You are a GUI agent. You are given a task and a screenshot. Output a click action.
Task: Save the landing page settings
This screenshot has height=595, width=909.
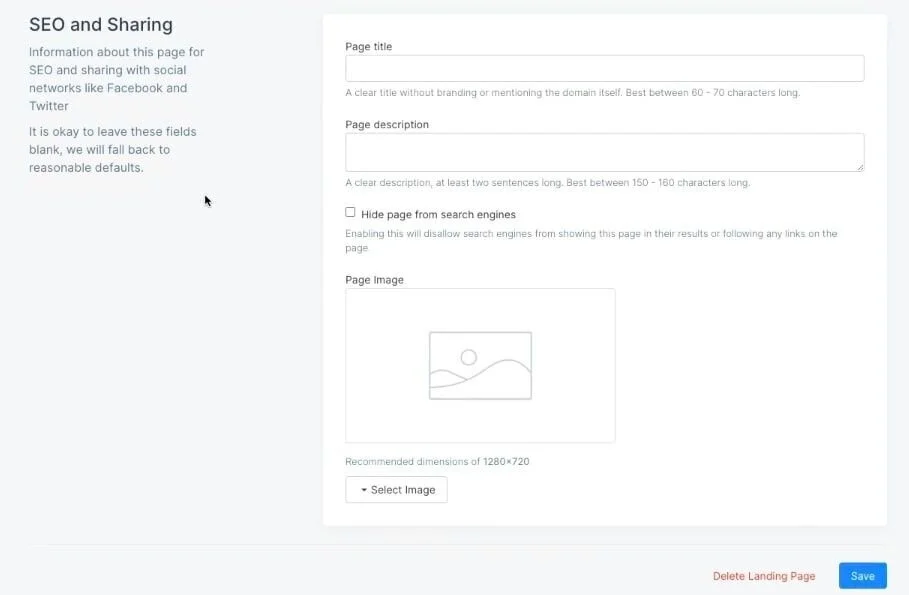point(863,576)
